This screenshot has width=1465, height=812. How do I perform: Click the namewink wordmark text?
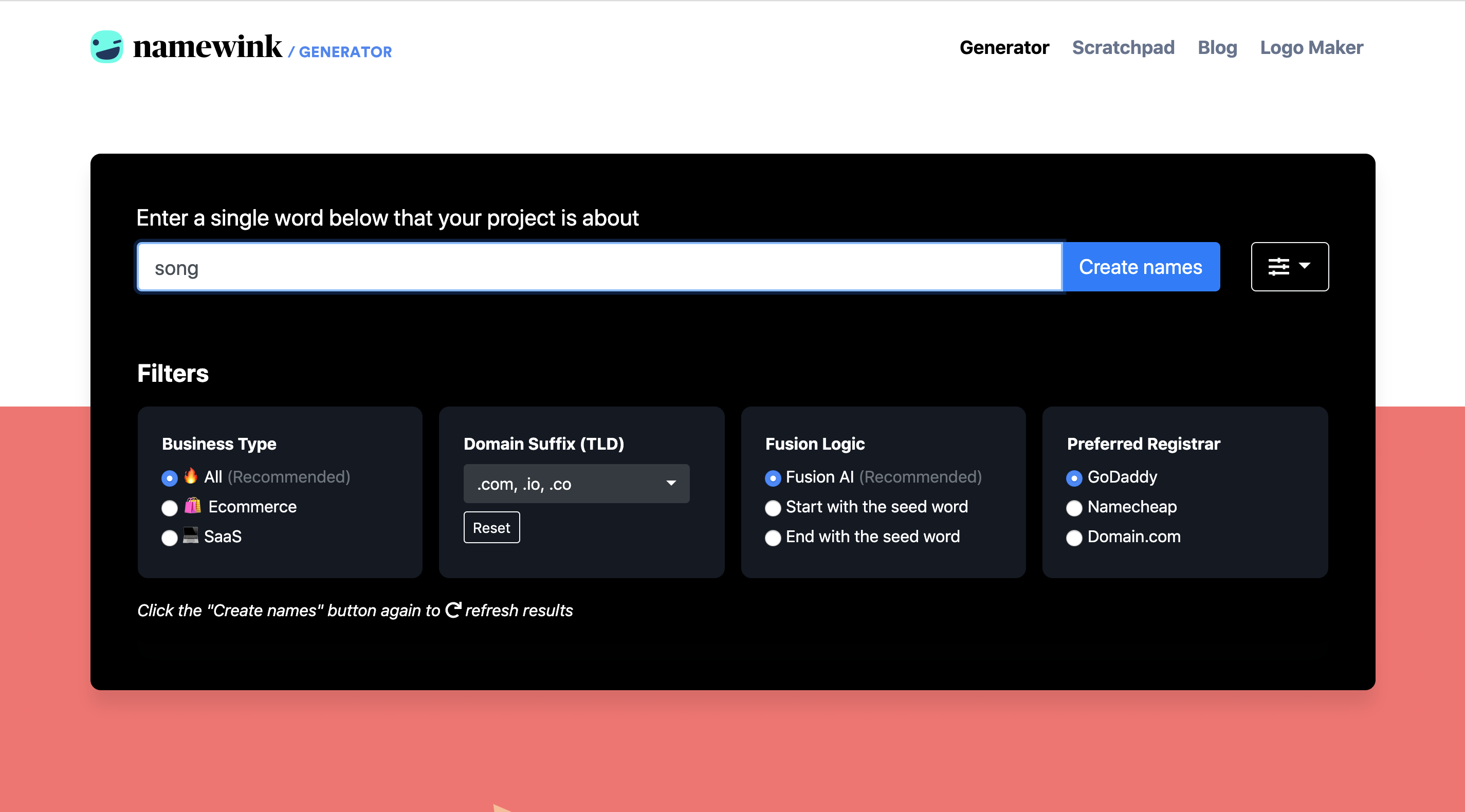pyautogui.click(x=207, y=47)
